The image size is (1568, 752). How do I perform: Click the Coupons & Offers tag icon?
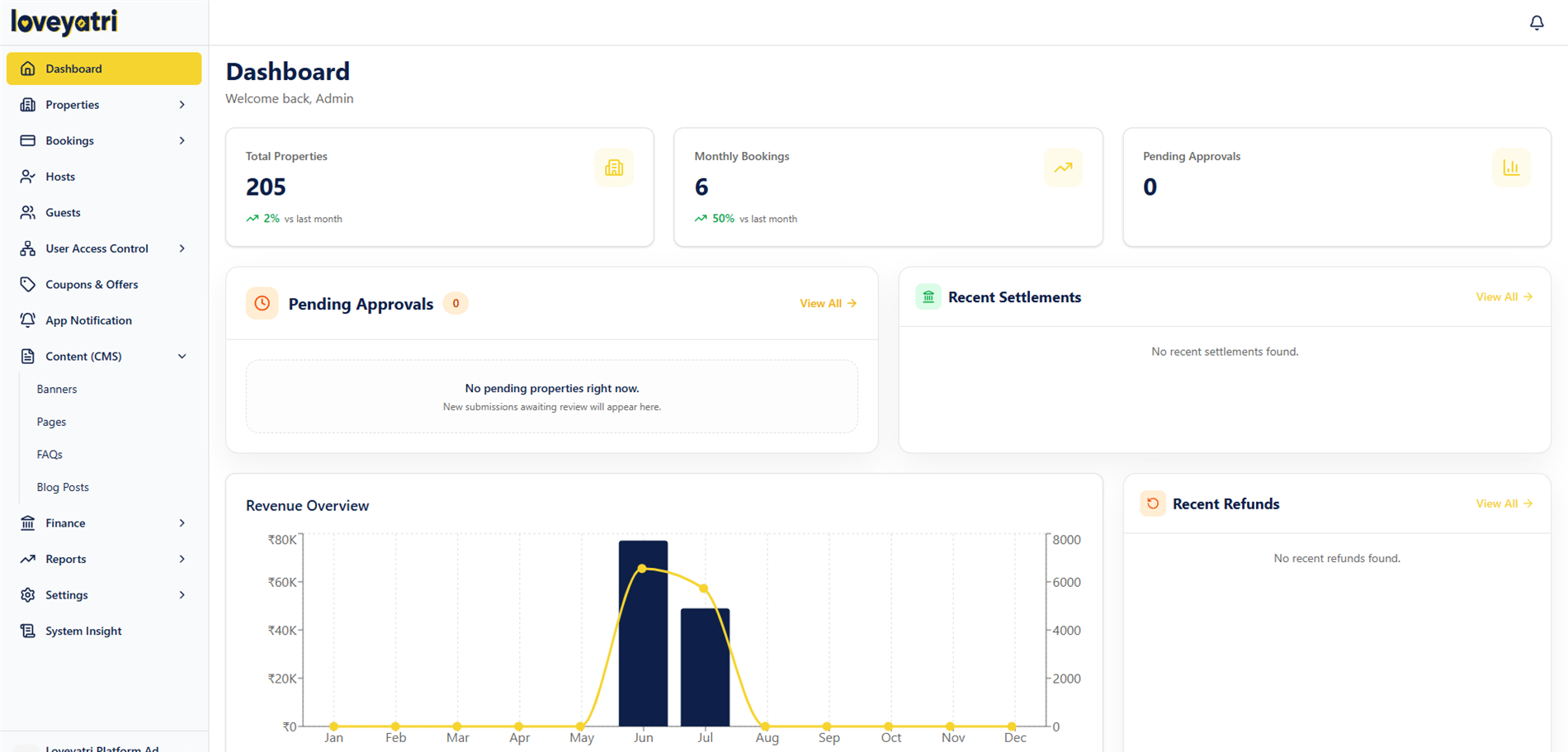coord(28,284)
